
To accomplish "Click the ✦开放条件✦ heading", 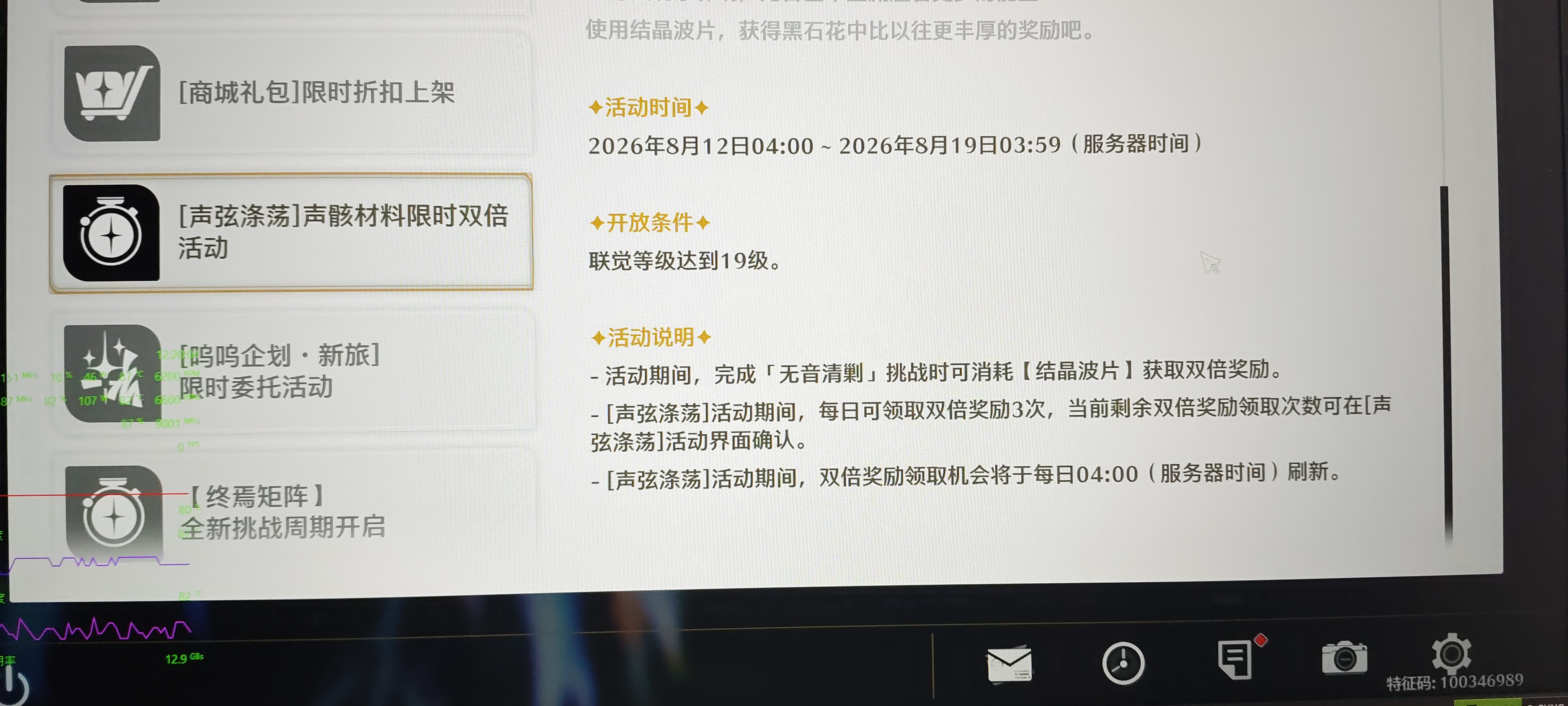I will coord(650,223).
